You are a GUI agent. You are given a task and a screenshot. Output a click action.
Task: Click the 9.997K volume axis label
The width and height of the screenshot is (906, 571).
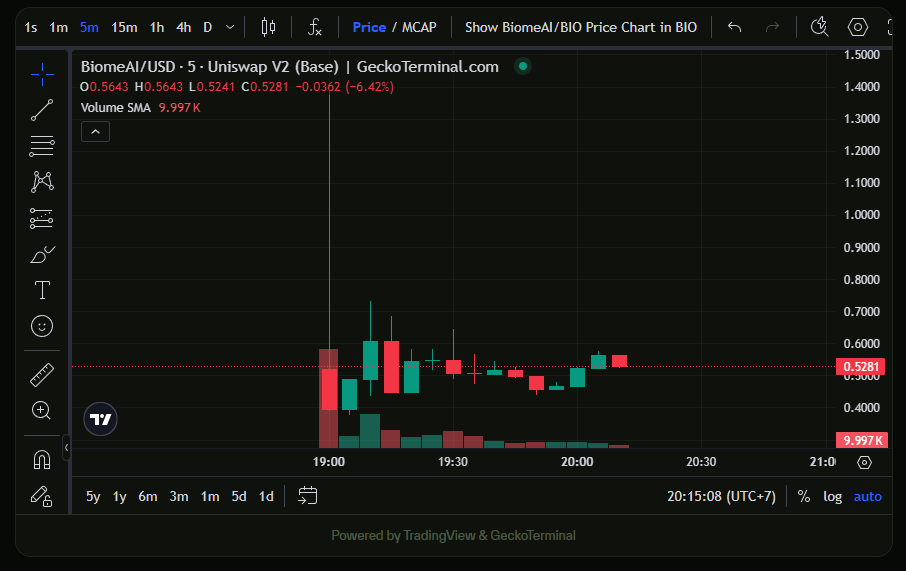(x=862, y=440)
